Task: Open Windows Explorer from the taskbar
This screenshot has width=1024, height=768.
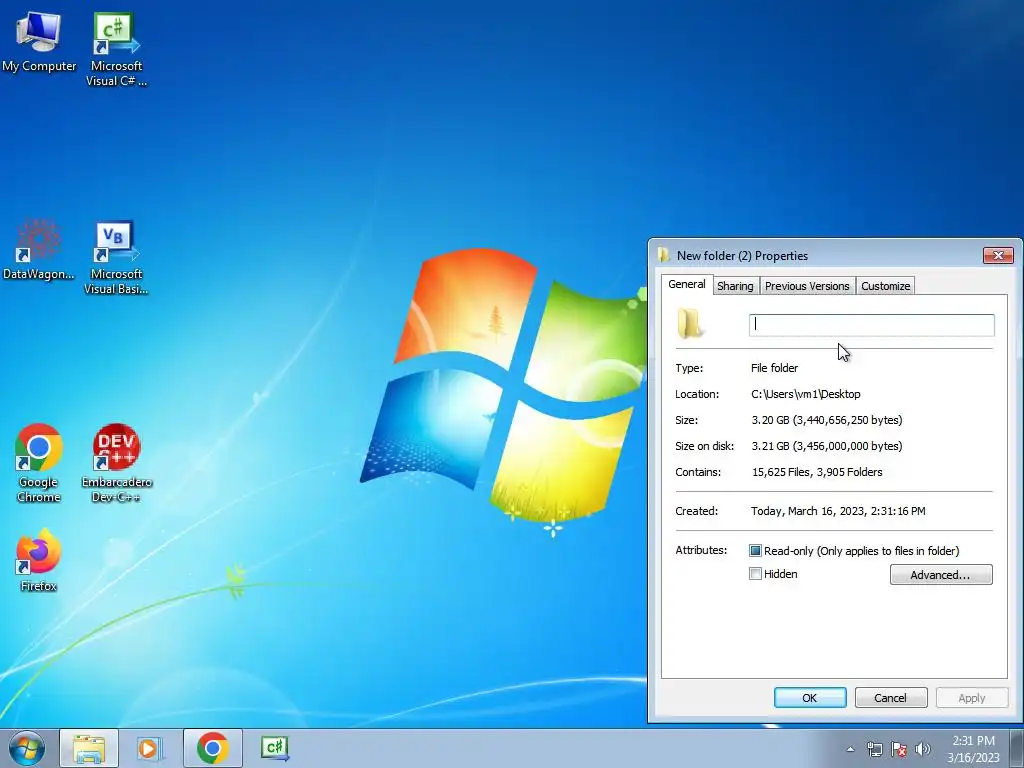Action: point(89,748)
